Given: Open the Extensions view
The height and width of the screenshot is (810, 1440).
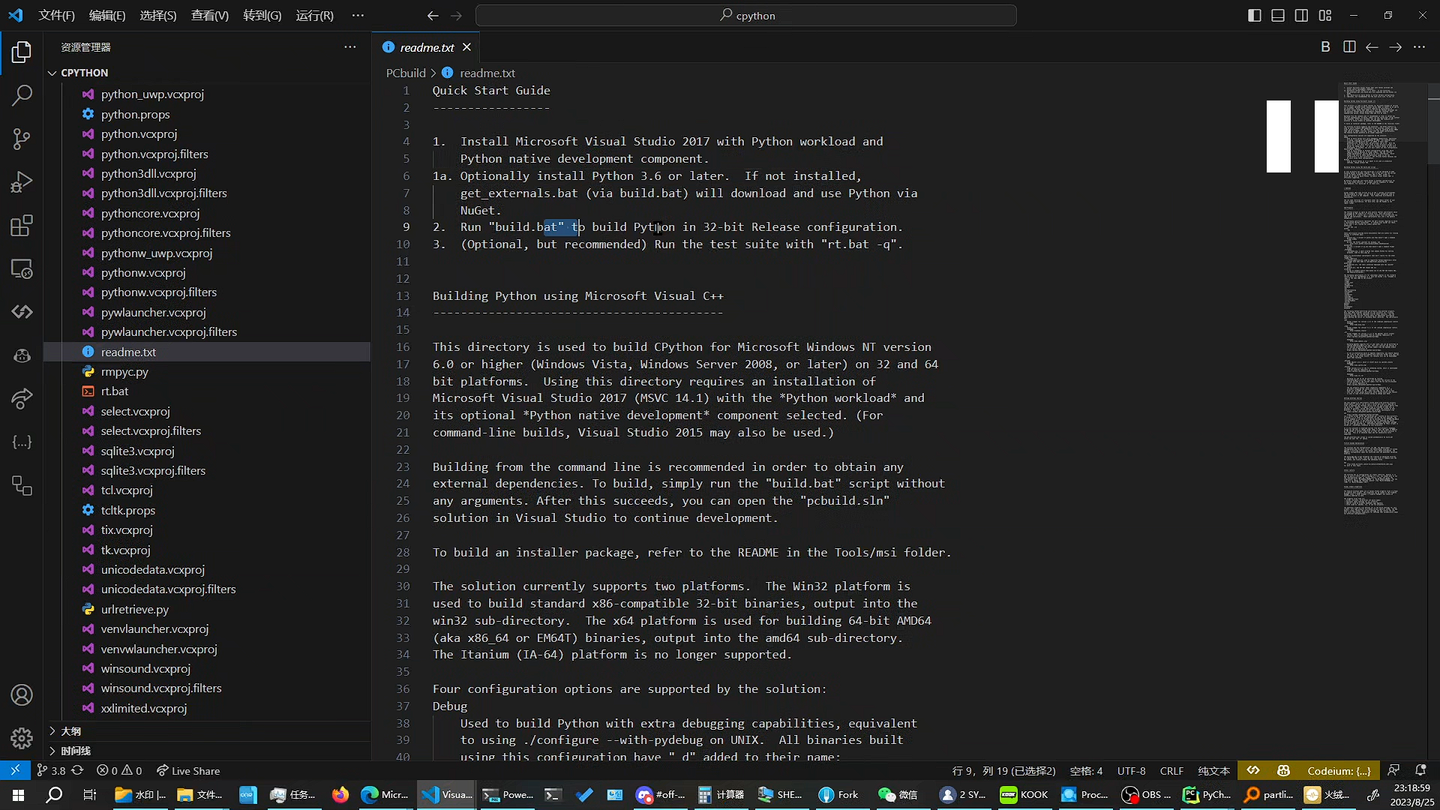Looking at the screenshot, I should click(21, 226).
